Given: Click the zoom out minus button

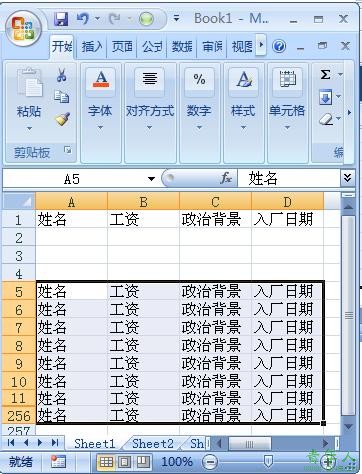Looking at the screenshot, I should pos(210,462).
